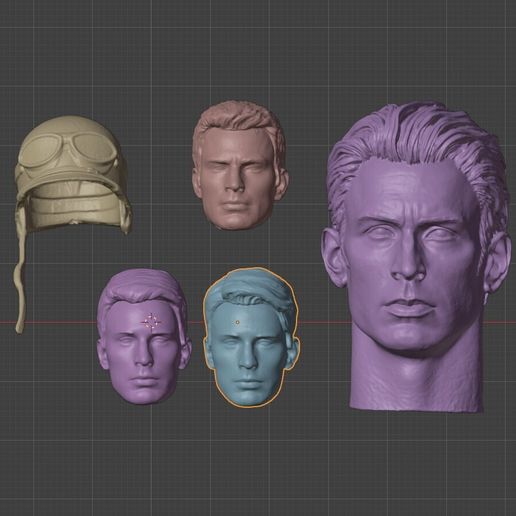Select the large purple head bust
This screenshot has width=516, height=516.
tap(417, 257)
